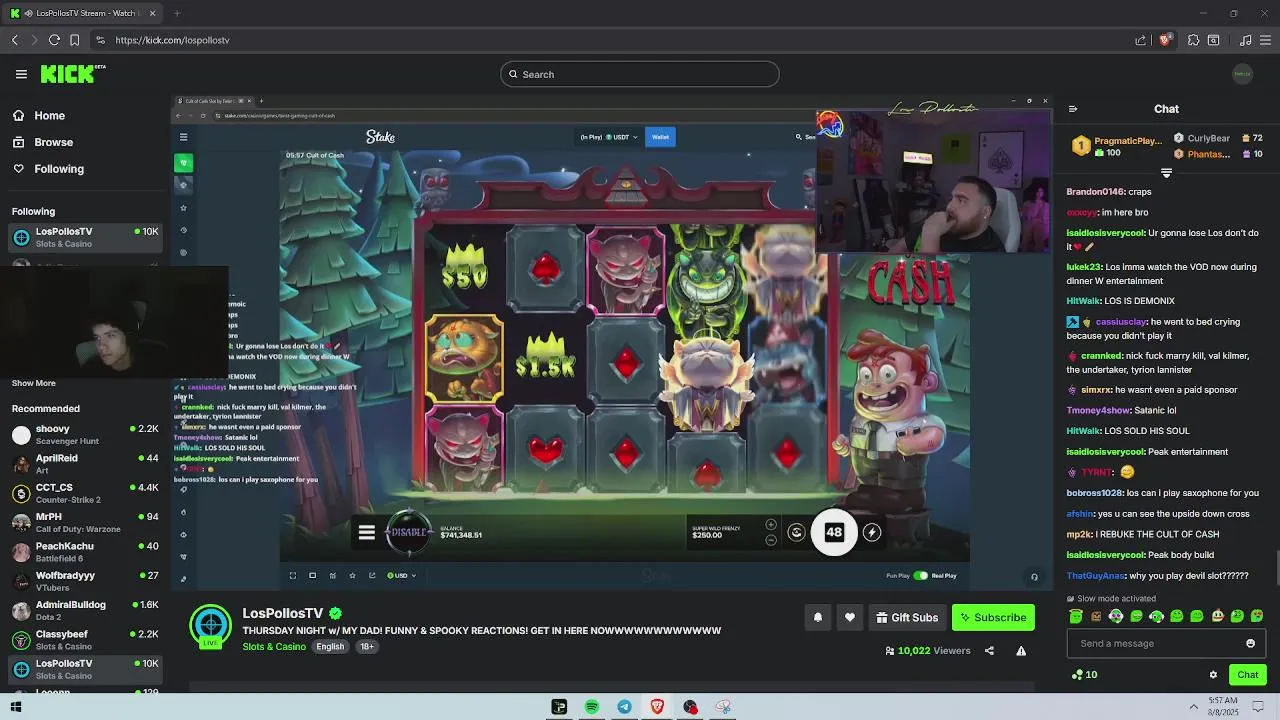Enable stream notifications with bell icon
Viewport: 1280px width, 720px height.
[818, 618]
